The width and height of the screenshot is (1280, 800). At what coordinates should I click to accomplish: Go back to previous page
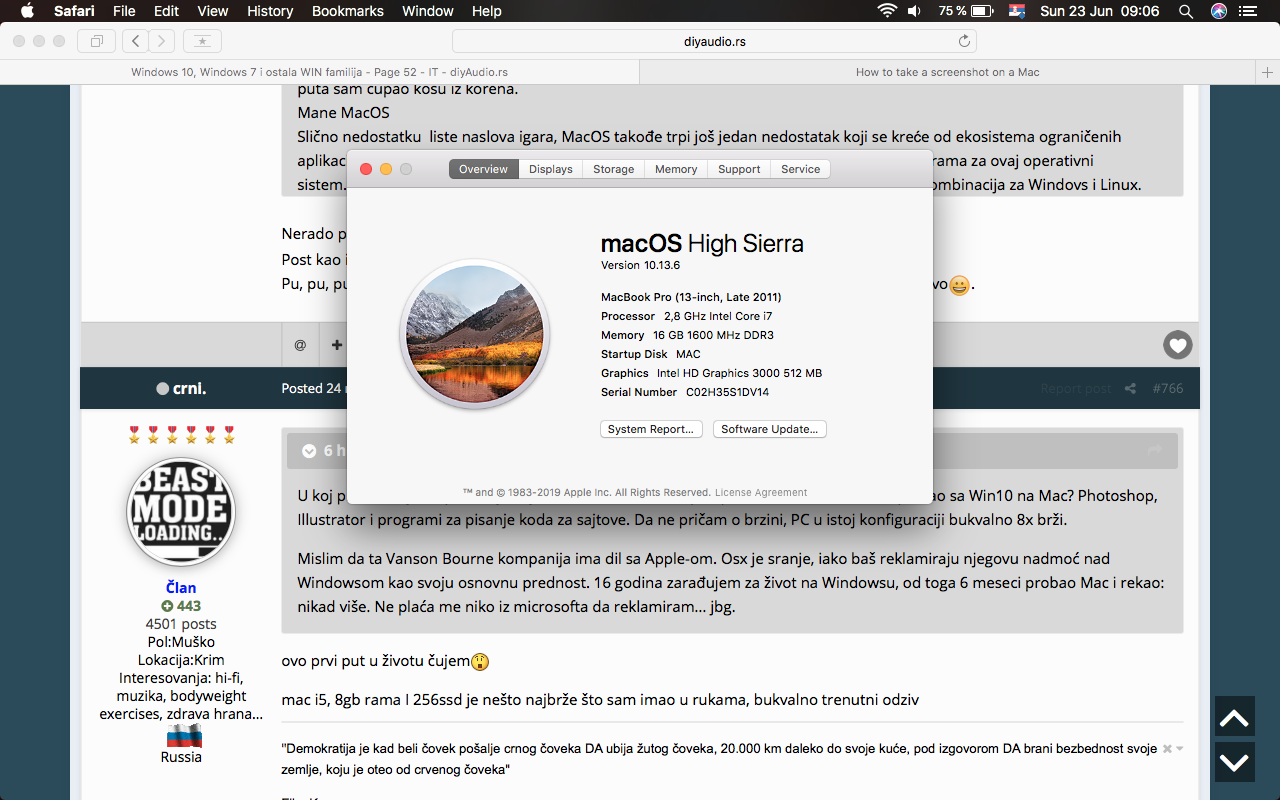135,41
